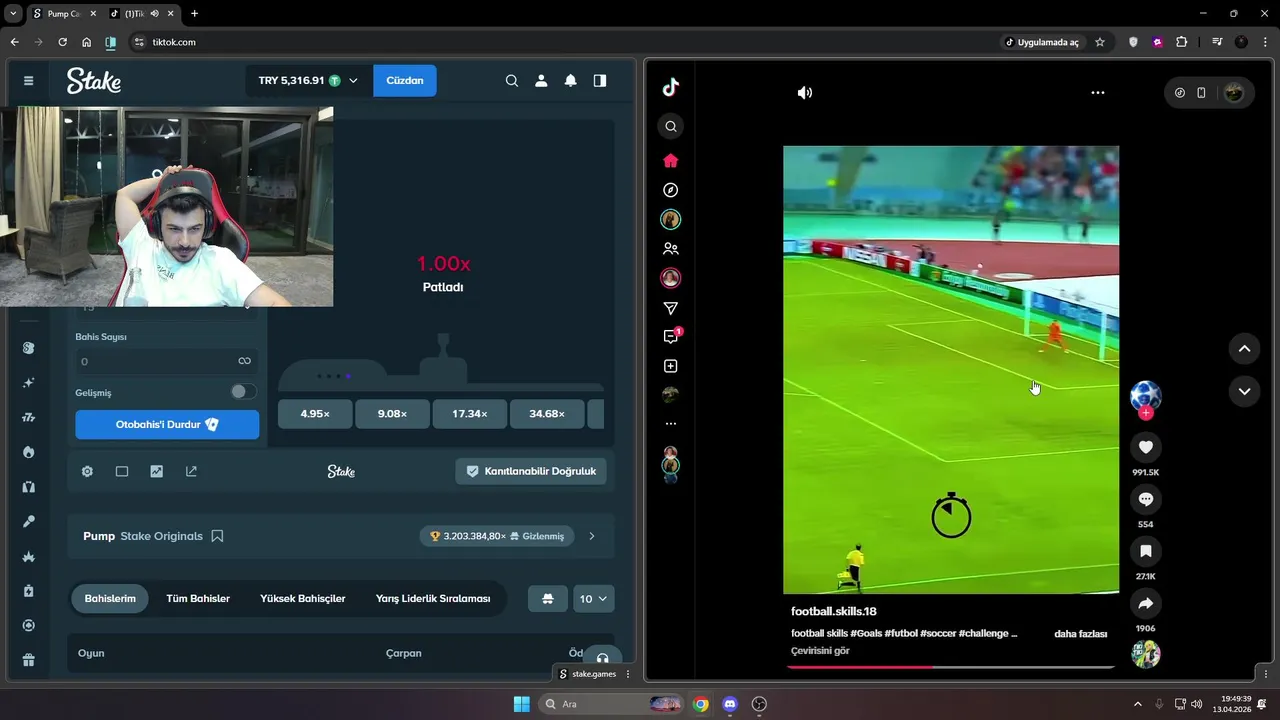Switch to Pump browser tab

tap(62, 14)
